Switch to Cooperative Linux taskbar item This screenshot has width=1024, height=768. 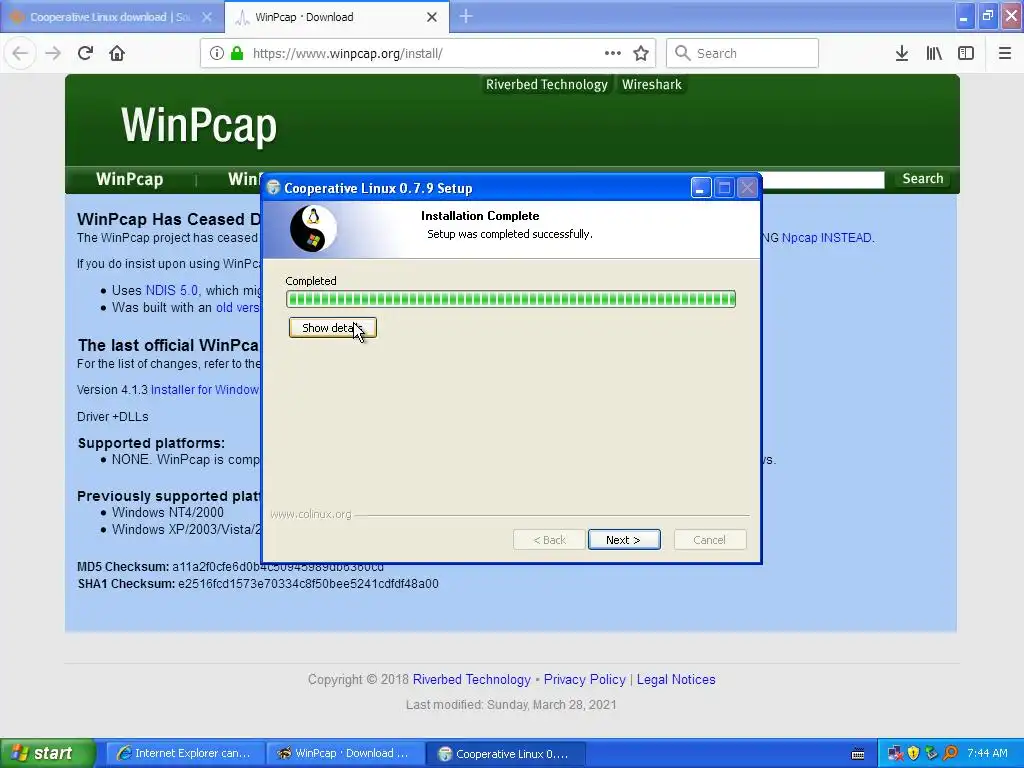pos(505,753)
